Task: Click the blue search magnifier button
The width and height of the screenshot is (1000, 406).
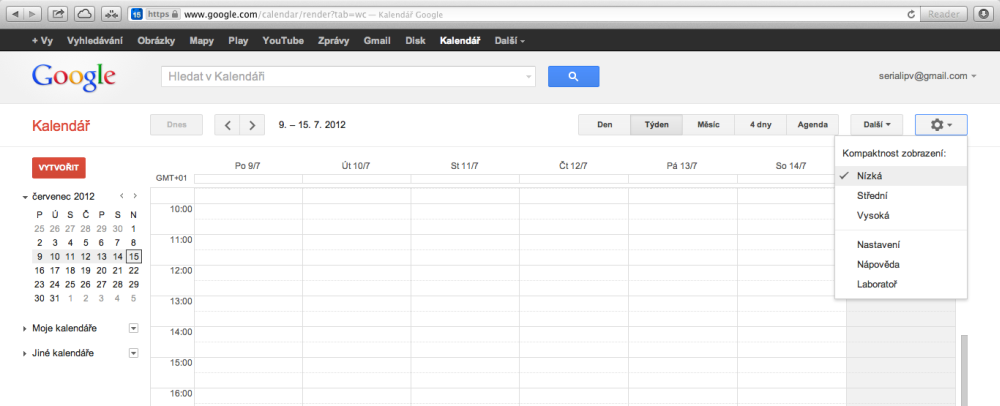Action: 573,76
